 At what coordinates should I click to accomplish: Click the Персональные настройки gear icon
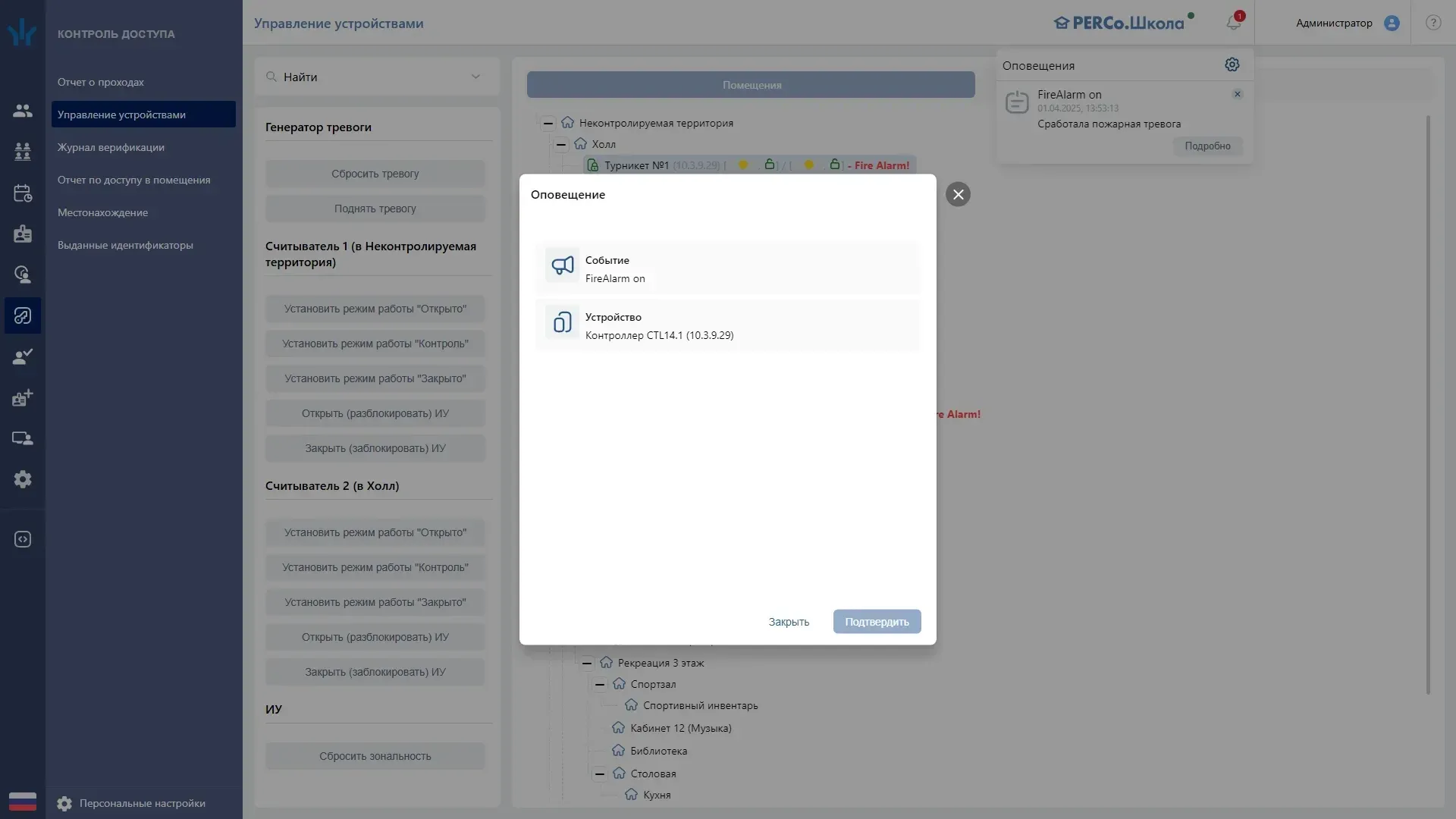[64, 804]
